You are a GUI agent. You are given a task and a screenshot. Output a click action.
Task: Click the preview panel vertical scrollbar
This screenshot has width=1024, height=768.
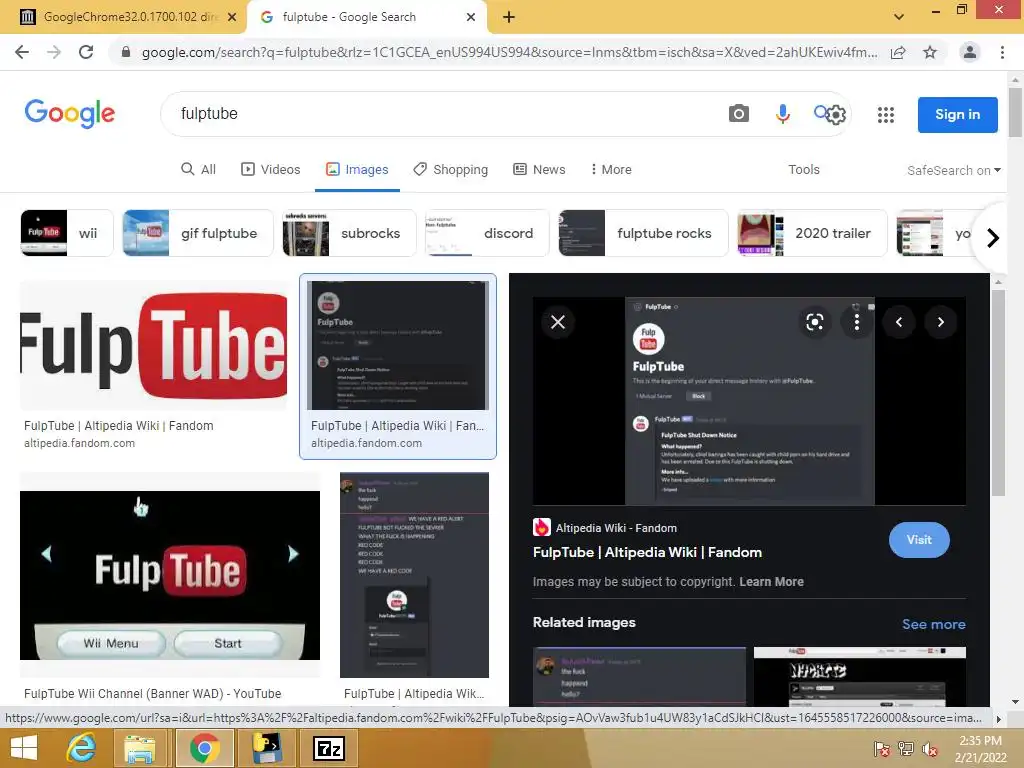997,392
